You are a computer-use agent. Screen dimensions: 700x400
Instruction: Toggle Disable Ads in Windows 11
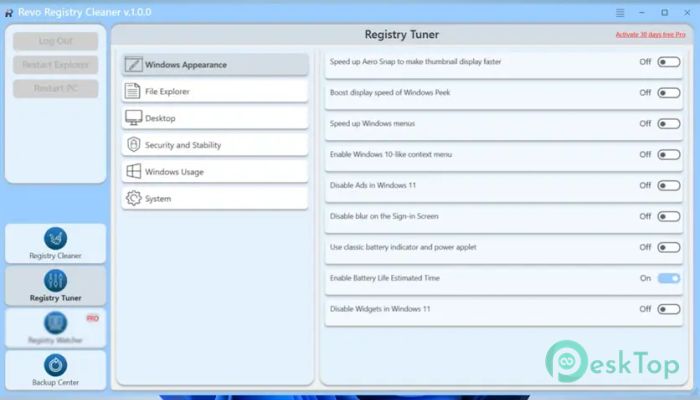tap(668, 185)
